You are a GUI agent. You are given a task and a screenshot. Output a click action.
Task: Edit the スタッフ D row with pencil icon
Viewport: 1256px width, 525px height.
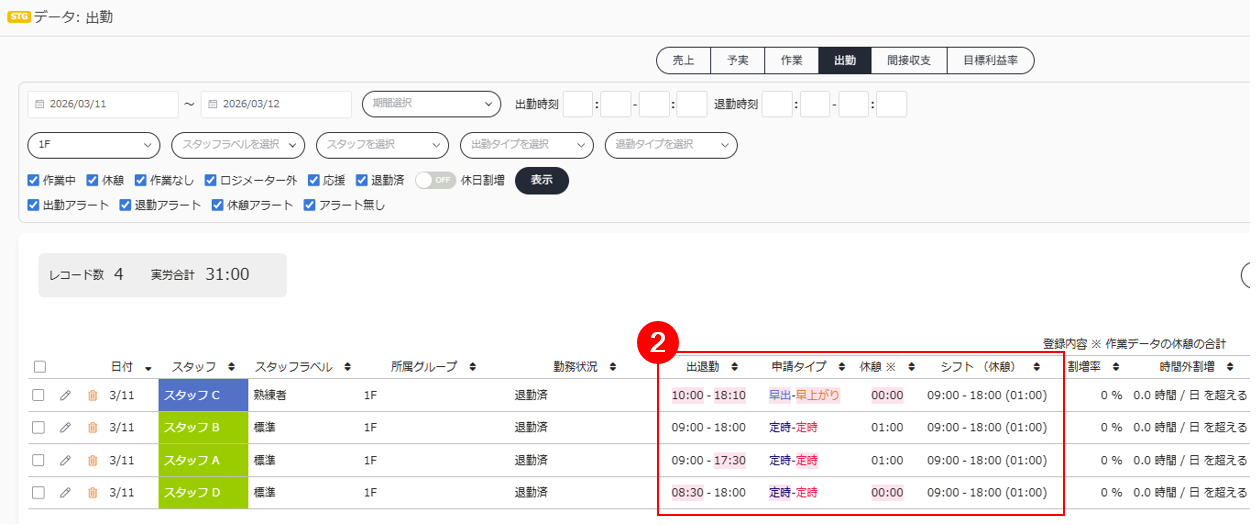(65, 492)
